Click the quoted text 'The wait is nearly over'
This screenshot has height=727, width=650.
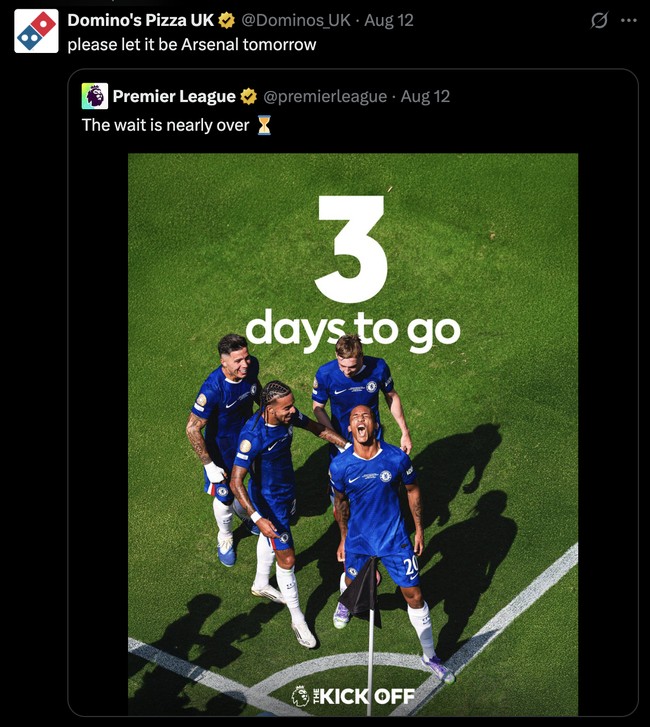point(165,125)
